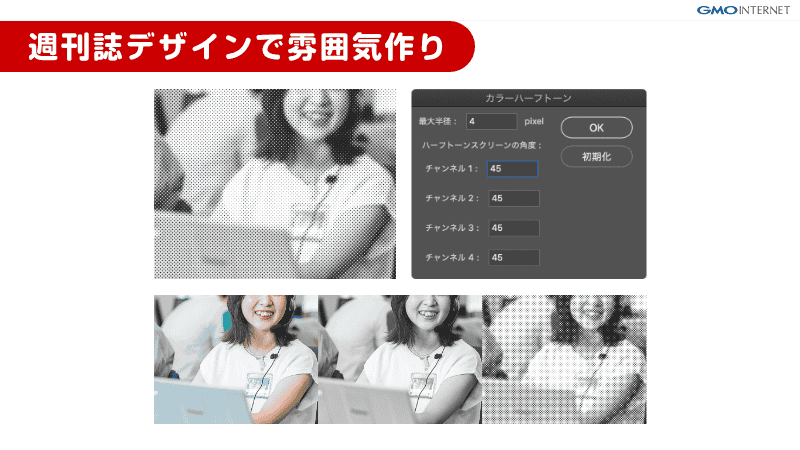Focus the チャンネル 1 angle field

pyautogui.click(x=512, y=168)
